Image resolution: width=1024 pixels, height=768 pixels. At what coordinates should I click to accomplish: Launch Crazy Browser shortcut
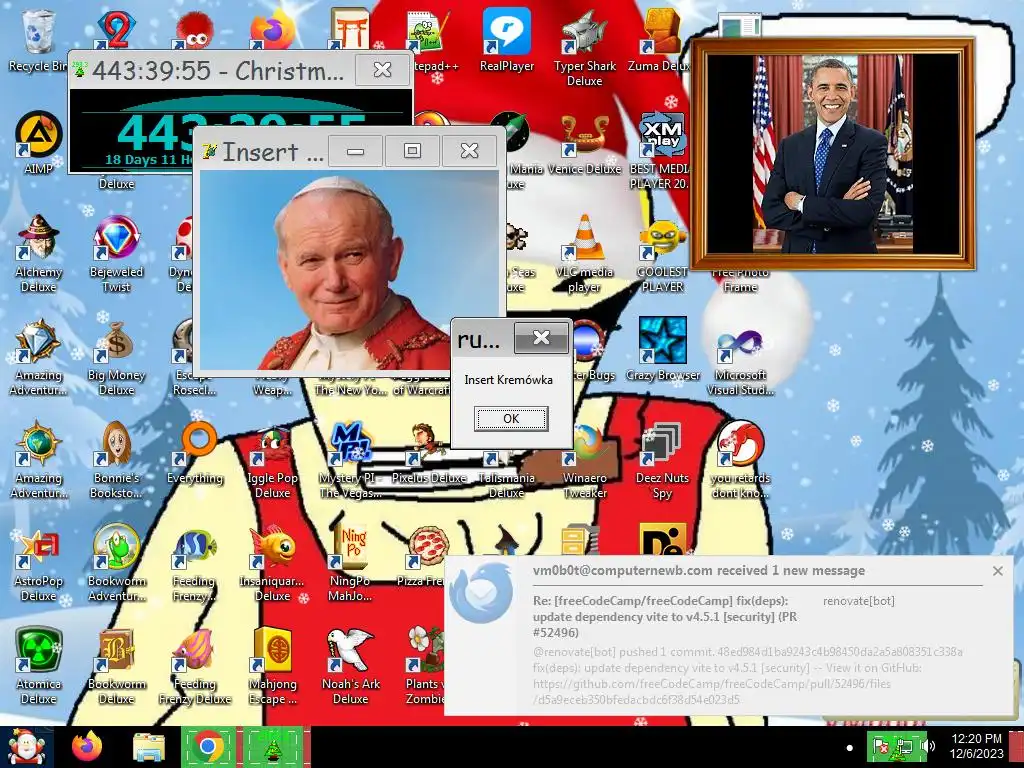click(x=662, y=349)
